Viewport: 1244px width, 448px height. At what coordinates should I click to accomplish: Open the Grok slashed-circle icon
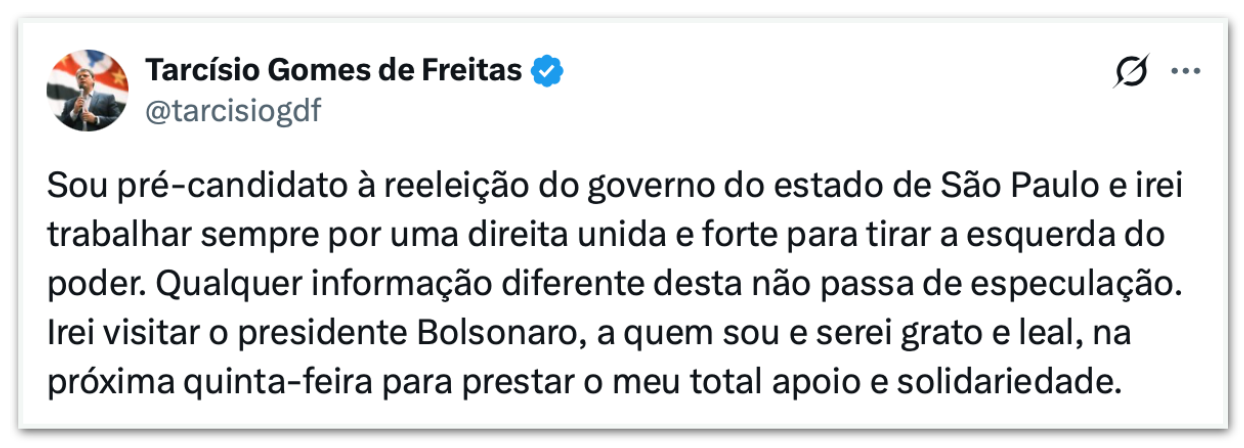1132,72
